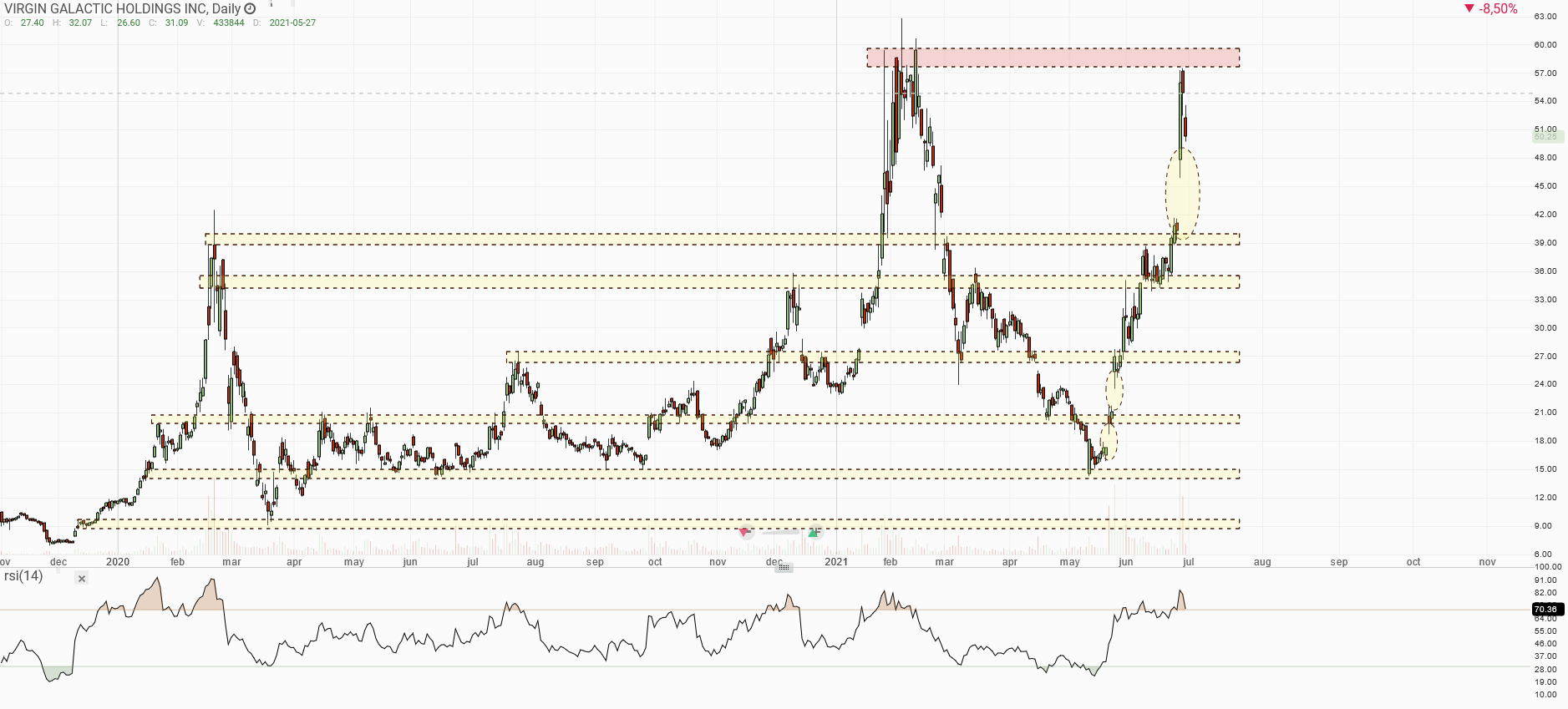The image size is (1568, 709).
Task: Click the yellow support band near 39.00
Action: (x=723, y=240)
